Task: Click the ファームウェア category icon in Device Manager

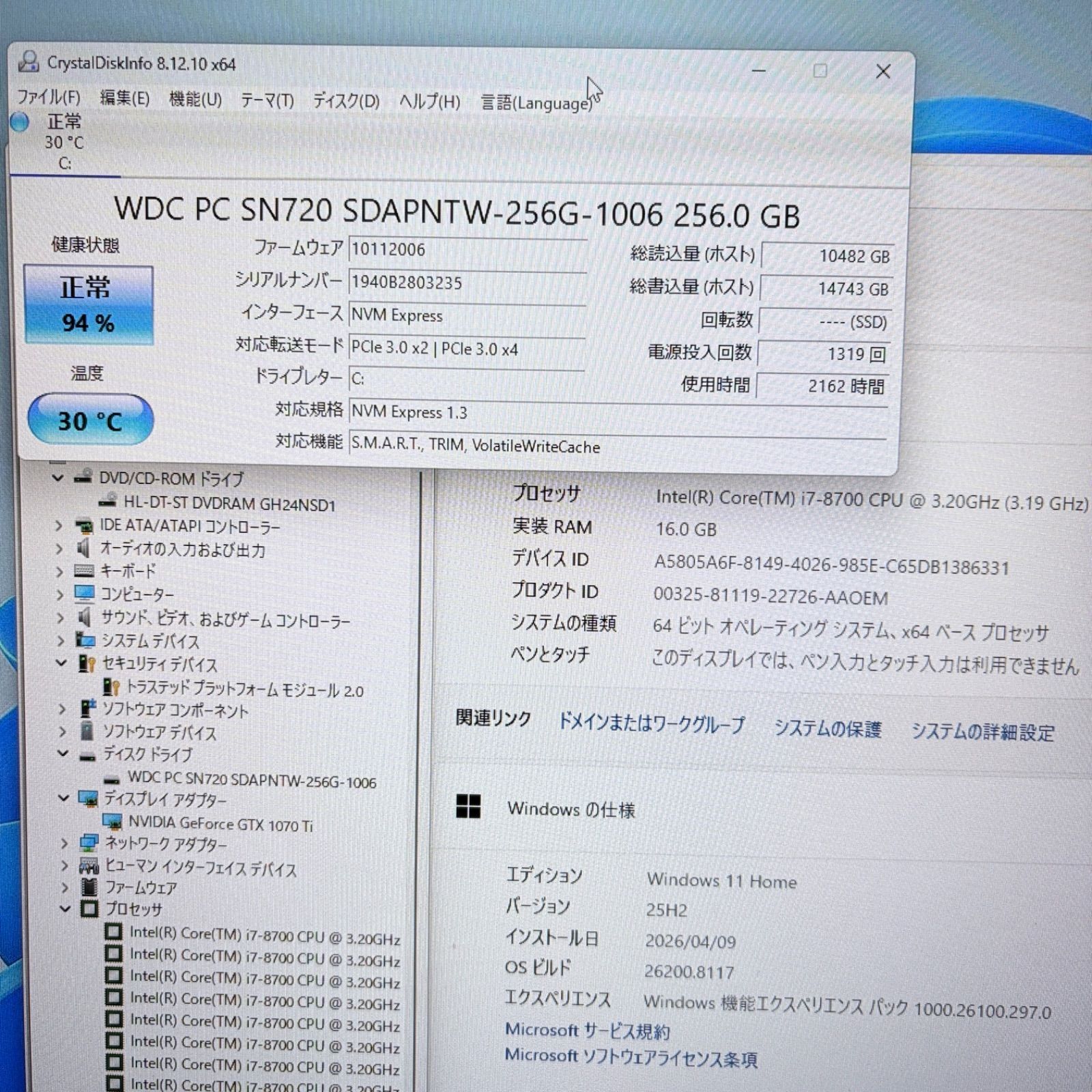Action: point(89,887)
